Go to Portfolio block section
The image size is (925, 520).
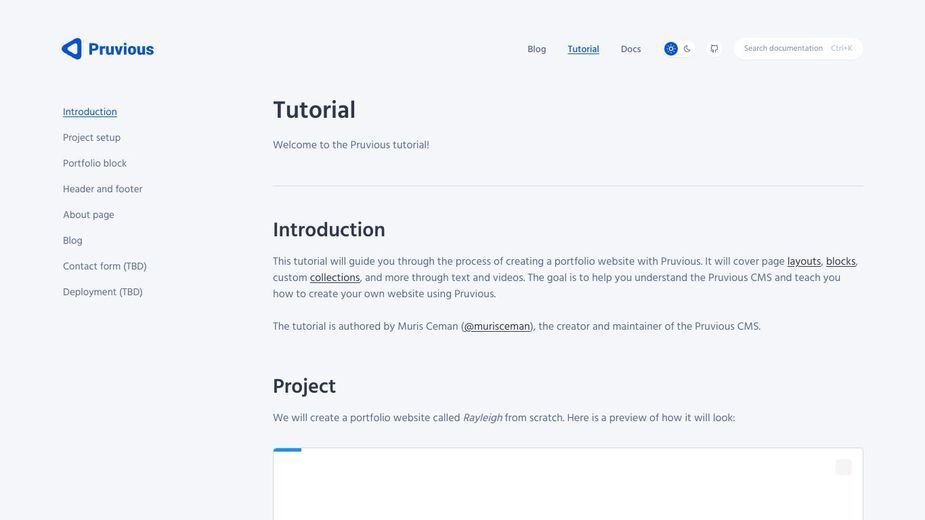point(94,163)
